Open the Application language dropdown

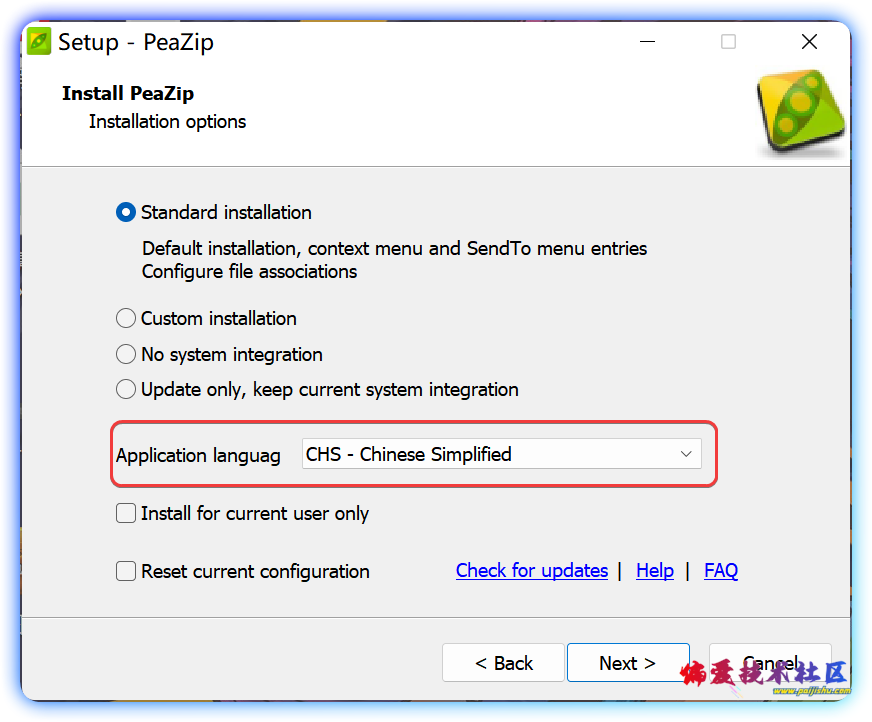tap(501, 454)
